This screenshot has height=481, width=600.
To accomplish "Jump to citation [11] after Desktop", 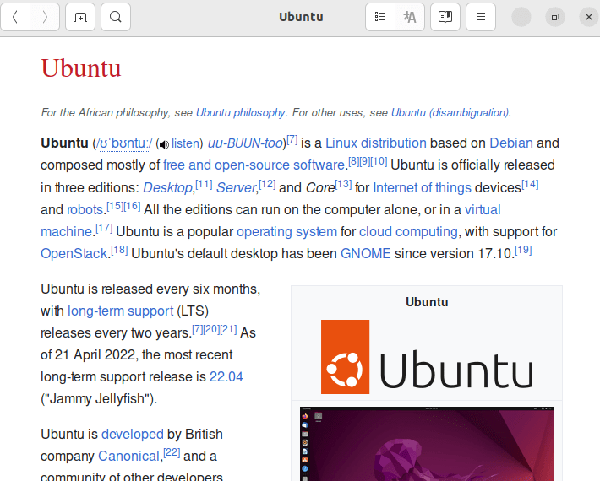I will pos(204,185).
